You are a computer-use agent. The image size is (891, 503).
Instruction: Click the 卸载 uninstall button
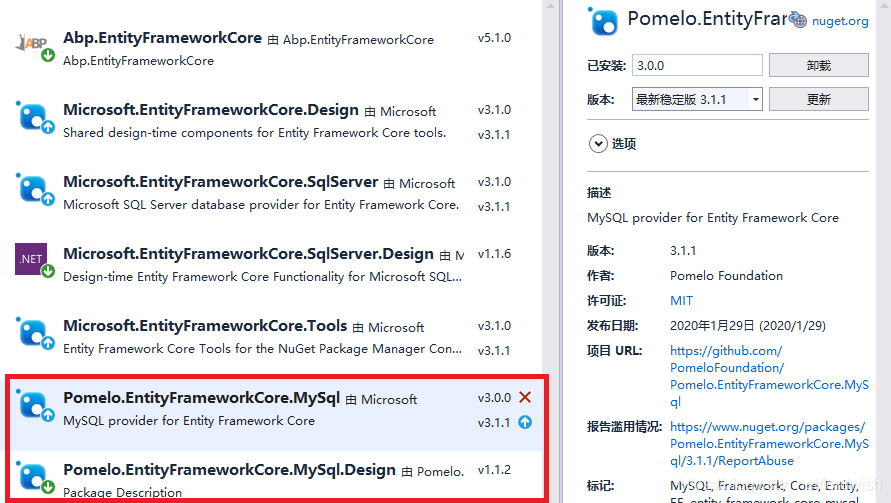(x=819, y=65)
